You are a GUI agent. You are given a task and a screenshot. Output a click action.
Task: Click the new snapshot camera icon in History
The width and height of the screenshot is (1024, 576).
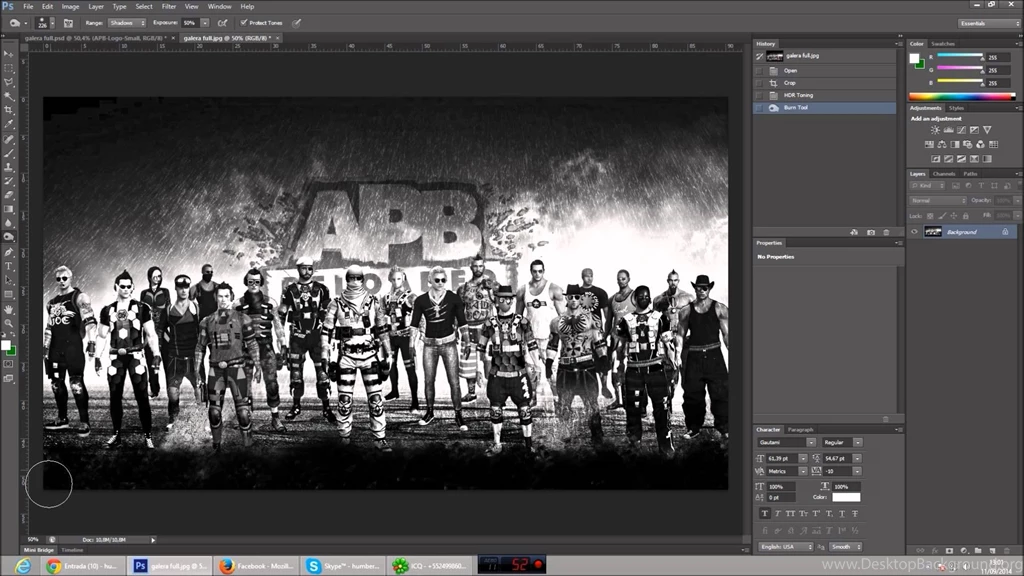870,232
